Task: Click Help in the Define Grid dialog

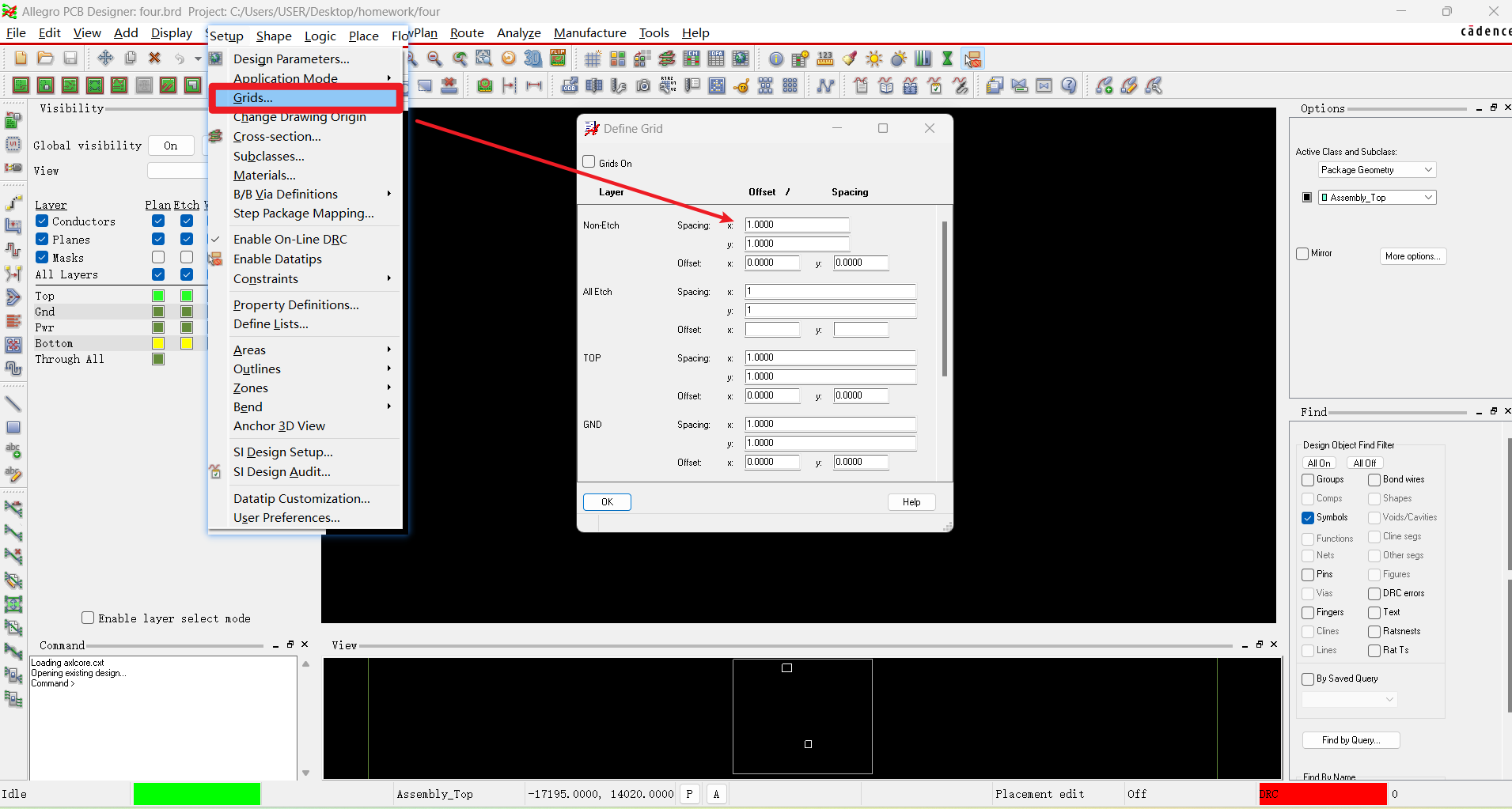Action: click(x=911, y=502)
